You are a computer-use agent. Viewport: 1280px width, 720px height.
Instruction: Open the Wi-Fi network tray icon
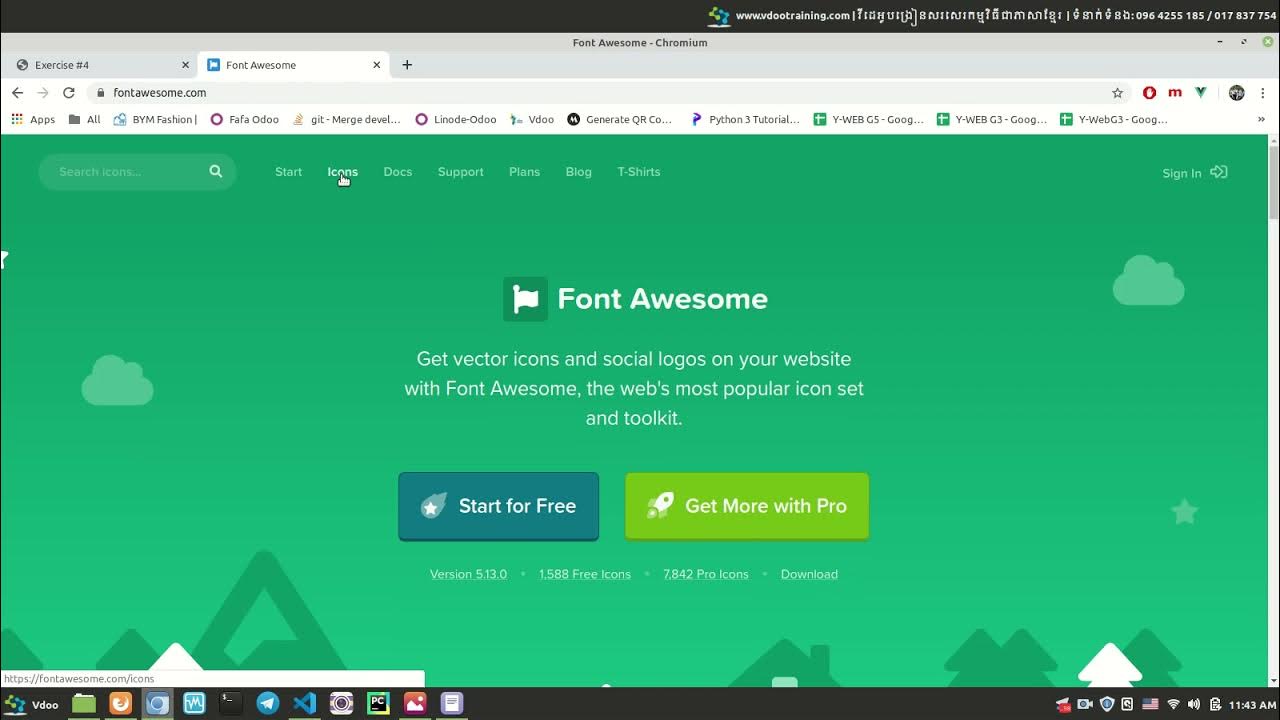1174,704
